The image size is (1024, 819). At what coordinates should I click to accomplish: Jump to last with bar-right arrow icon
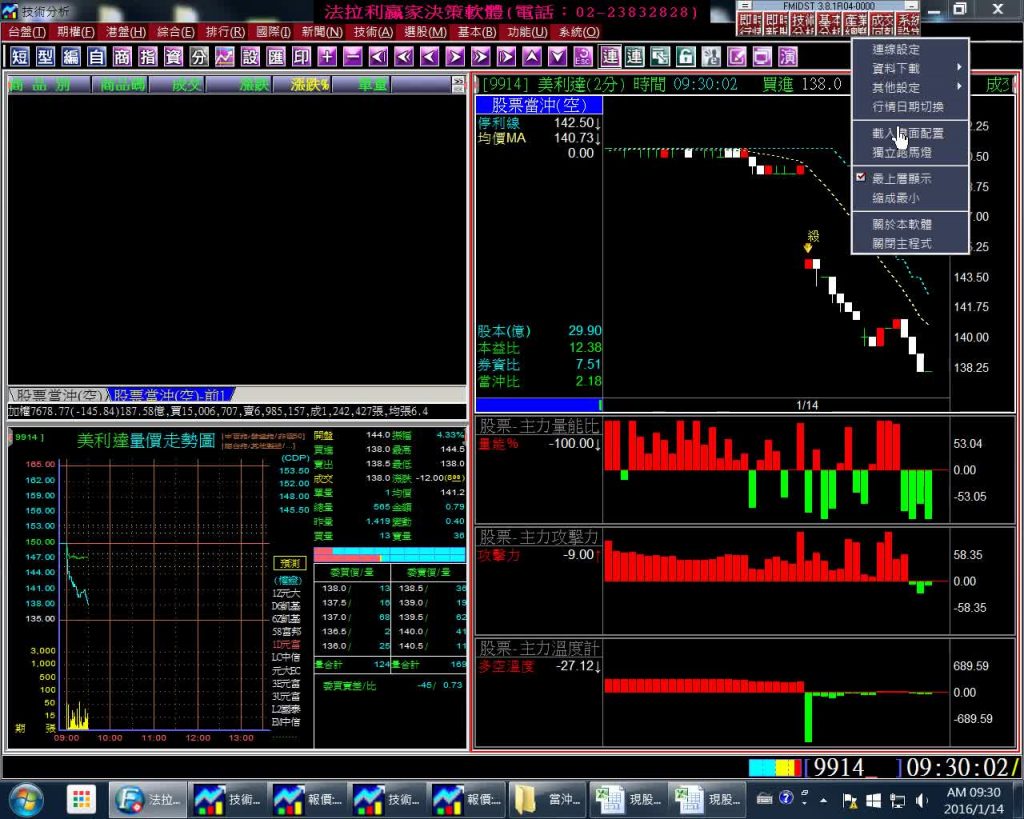[x=506, y=57]
